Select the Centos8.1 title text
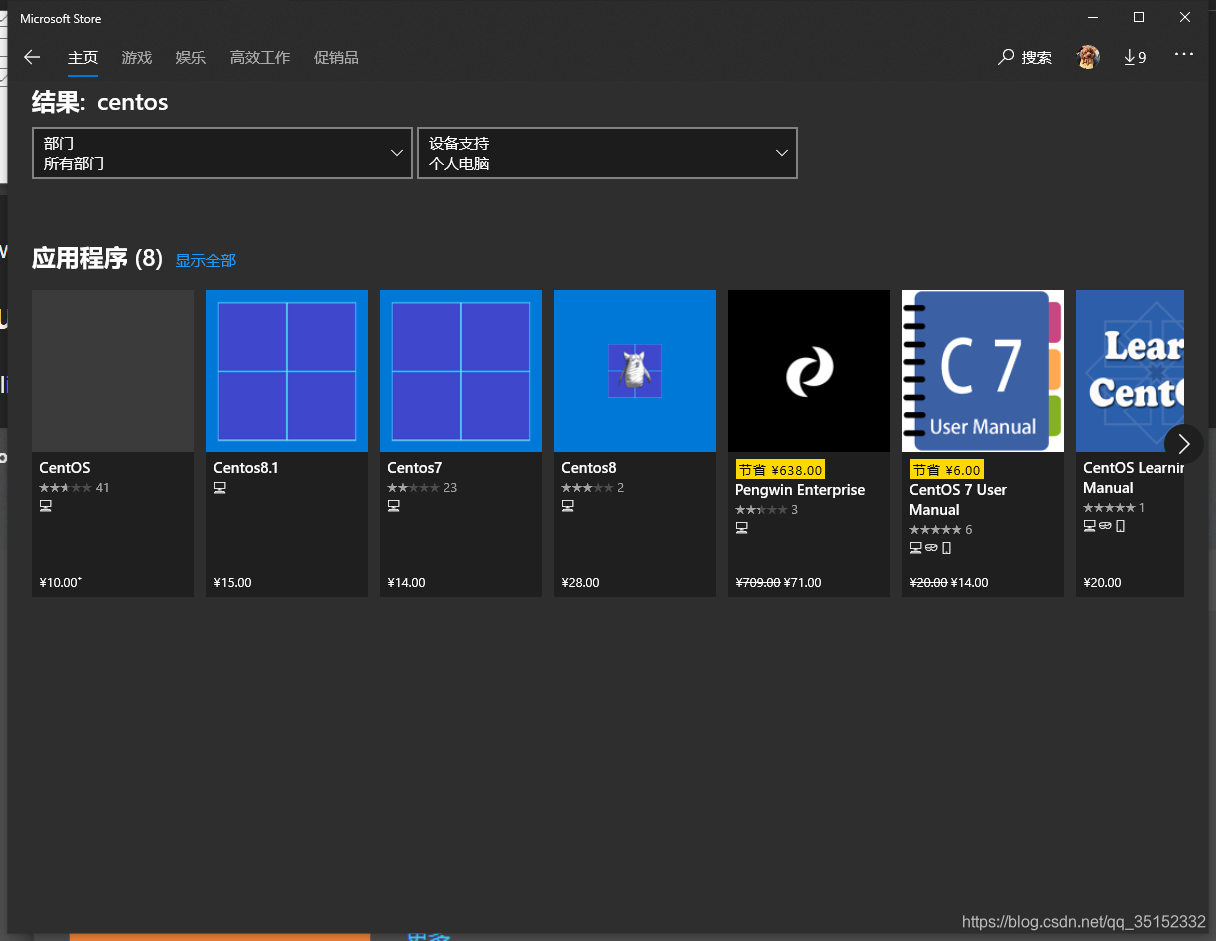This screenshot has height=941, width=1216. (x=246, y=468)
